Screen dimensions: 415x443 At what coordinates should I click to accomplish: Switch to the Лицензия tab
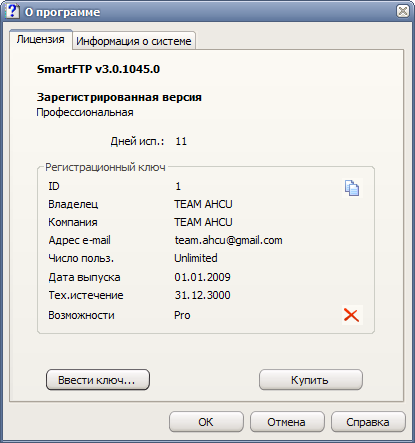[x=40, y=39]
